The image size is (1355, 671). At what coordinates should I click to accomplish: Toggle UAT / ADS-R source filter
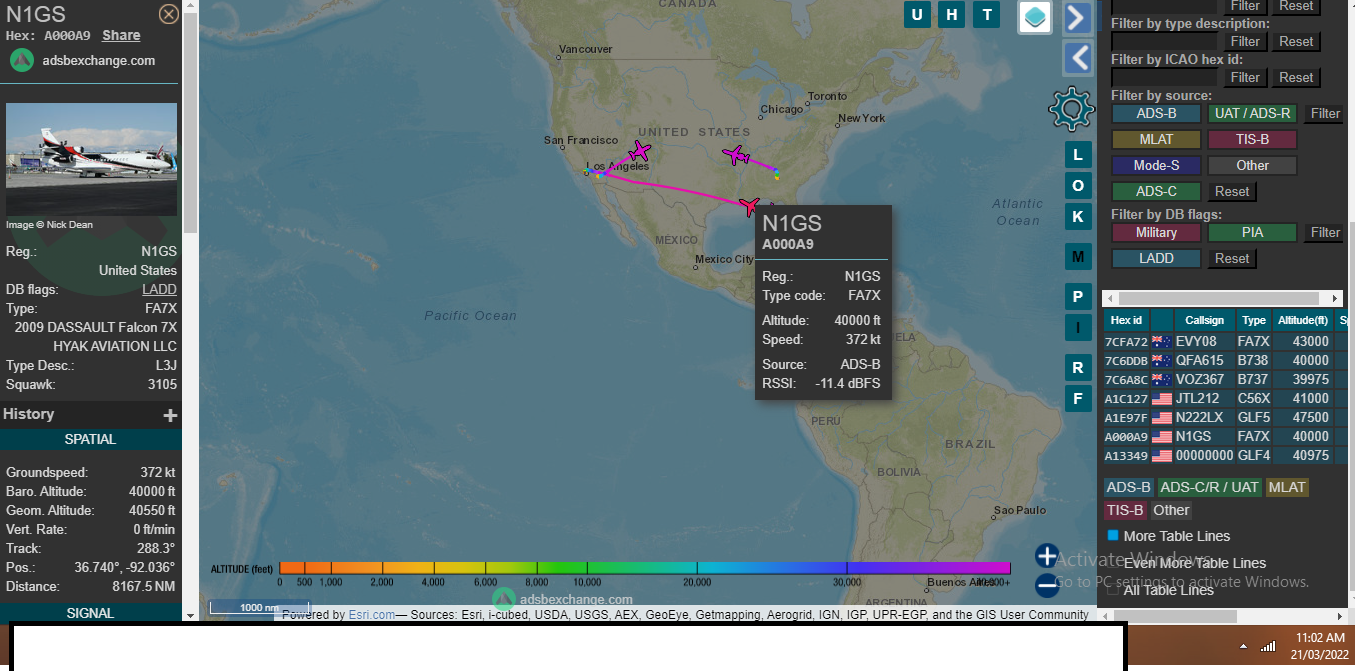click(1252, 114)
